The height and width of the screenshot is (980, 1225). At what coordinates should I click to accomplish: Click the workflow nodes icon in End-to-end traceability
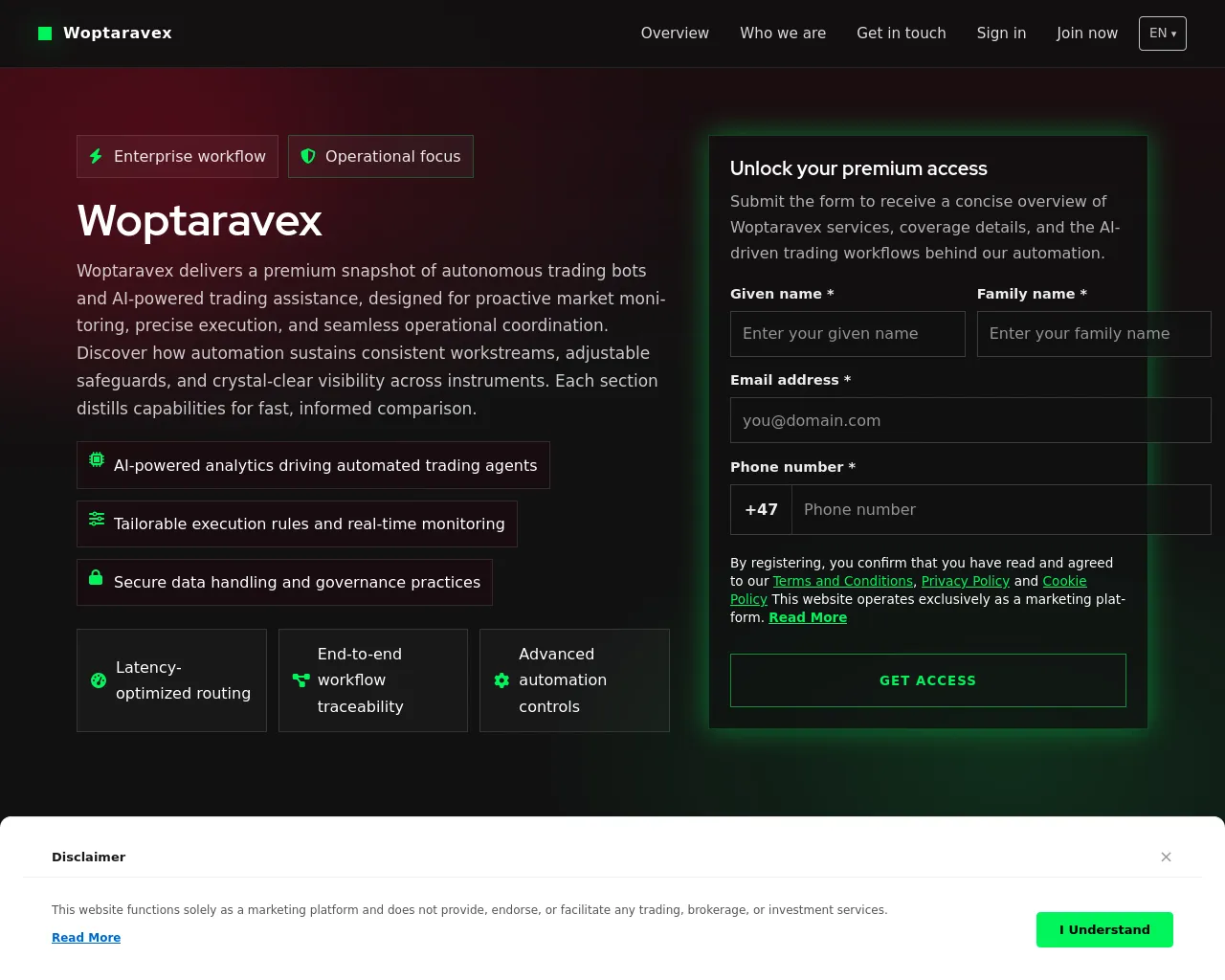coord(301,680)
